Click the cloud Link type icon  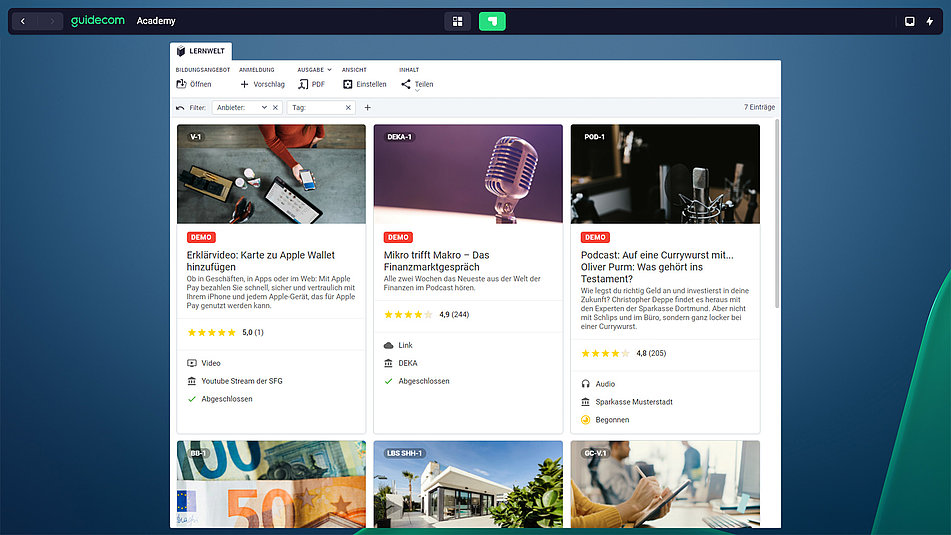click(x=389, y=345)
